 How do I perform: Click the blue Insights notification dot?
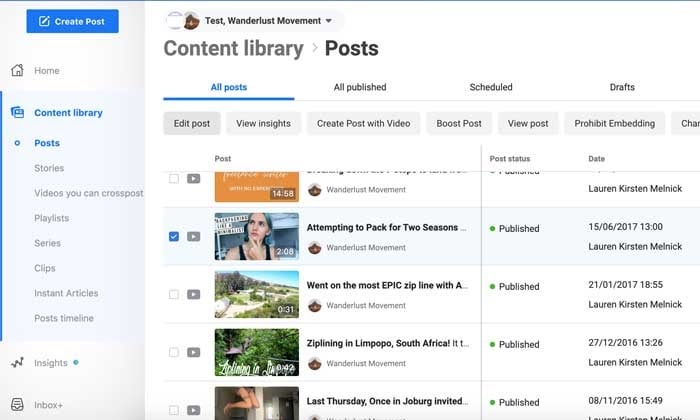(x=76, y=362)
